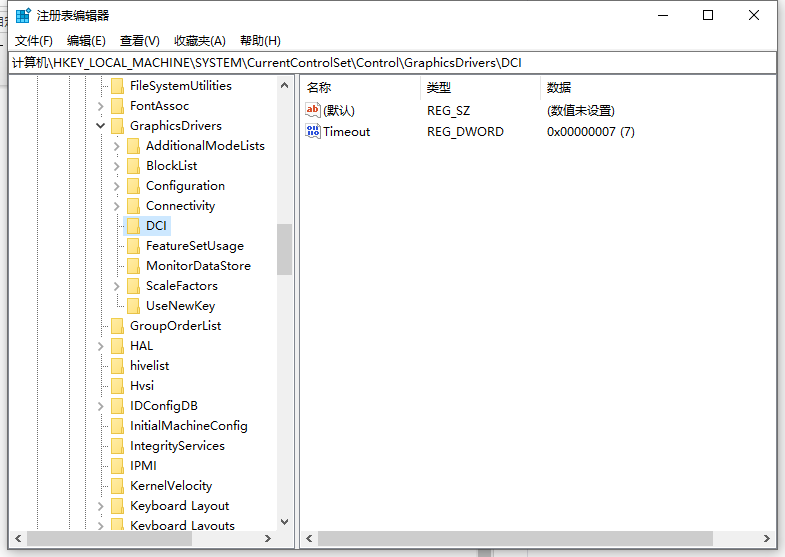Screen dimensions: 785x557
Task: Click the DCI folder icon
Action: (134, 226)
